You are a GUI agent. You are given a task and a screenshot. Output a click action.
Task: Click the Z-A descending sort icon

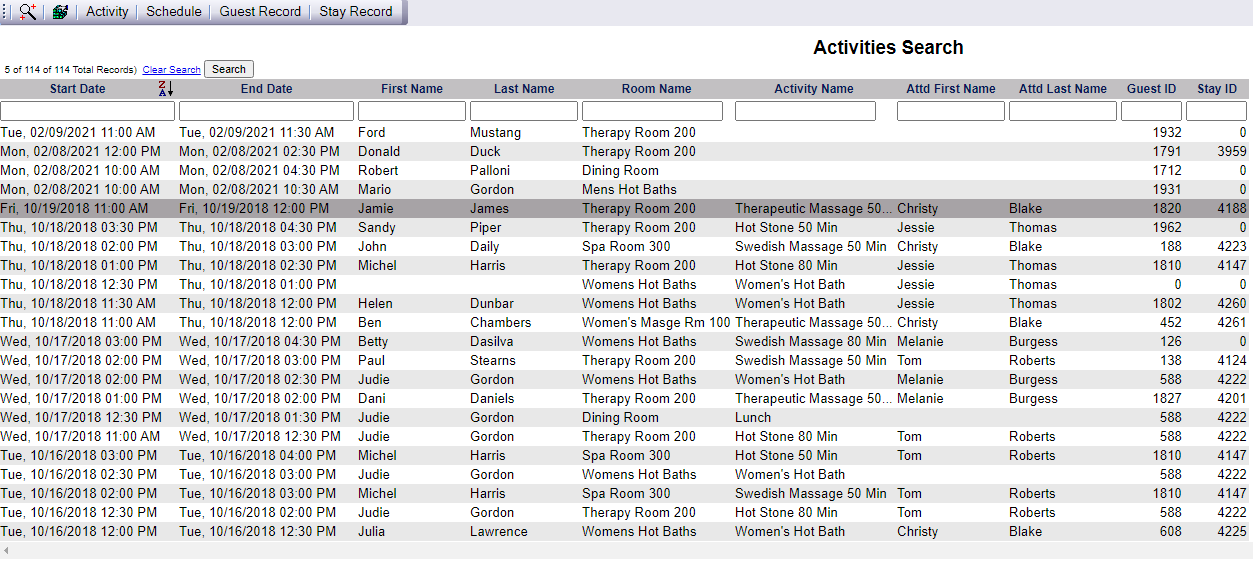[x=166, y=89]
